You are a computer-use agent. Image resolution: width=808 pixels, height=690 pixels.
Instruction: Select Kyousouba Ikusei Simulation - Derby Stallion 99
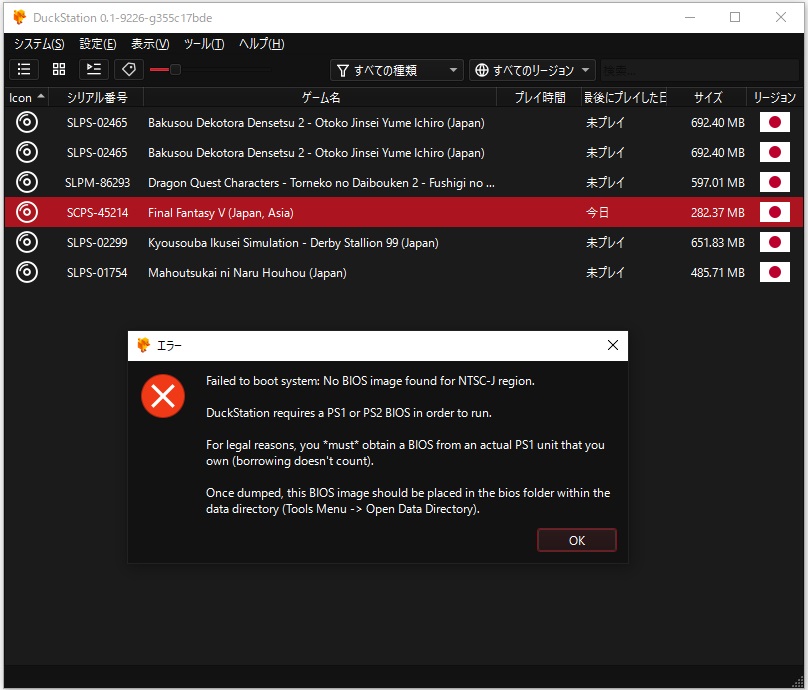293,243
